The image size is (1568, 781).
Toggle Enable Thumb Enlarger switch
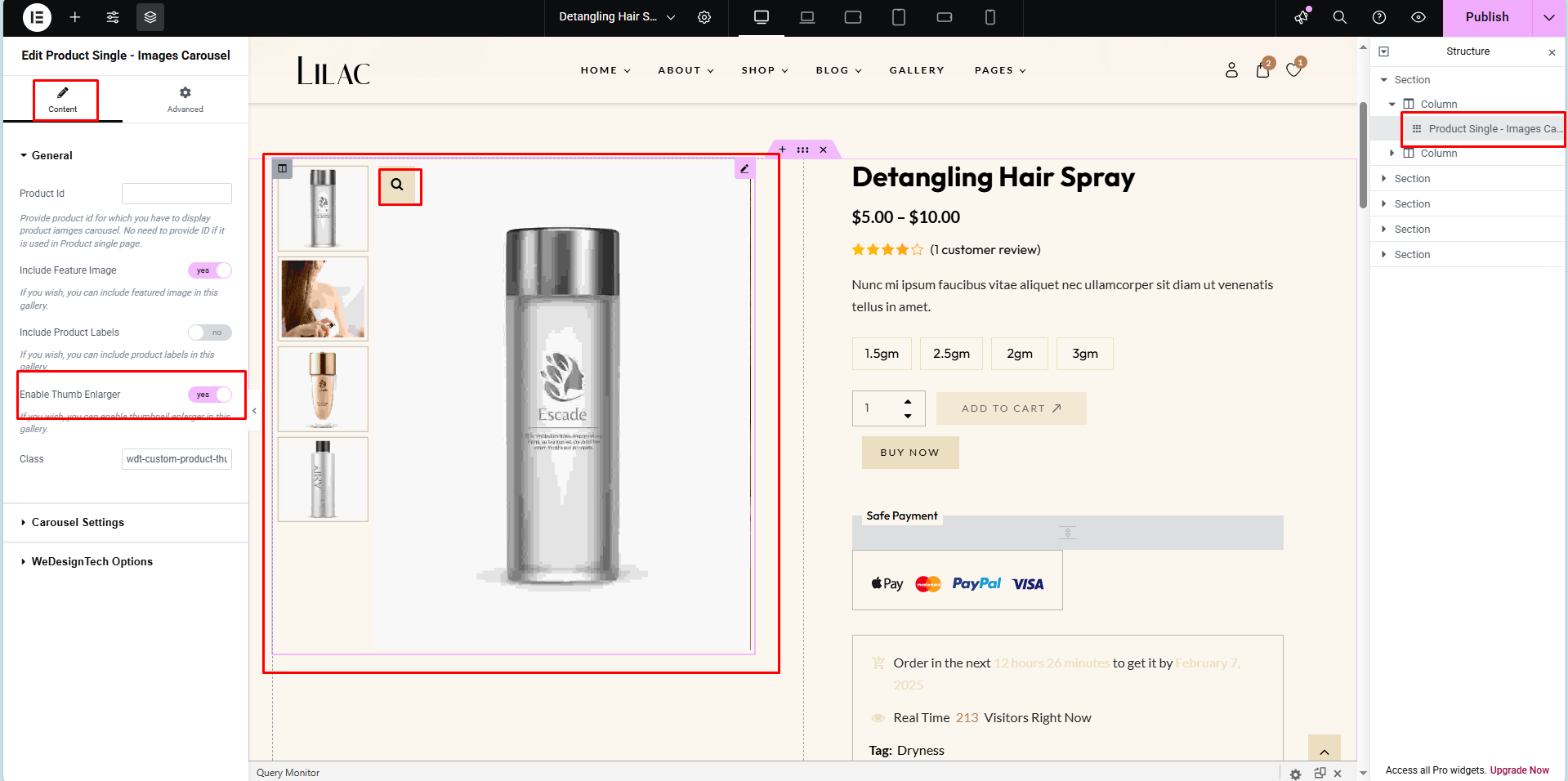click(210, 395)
